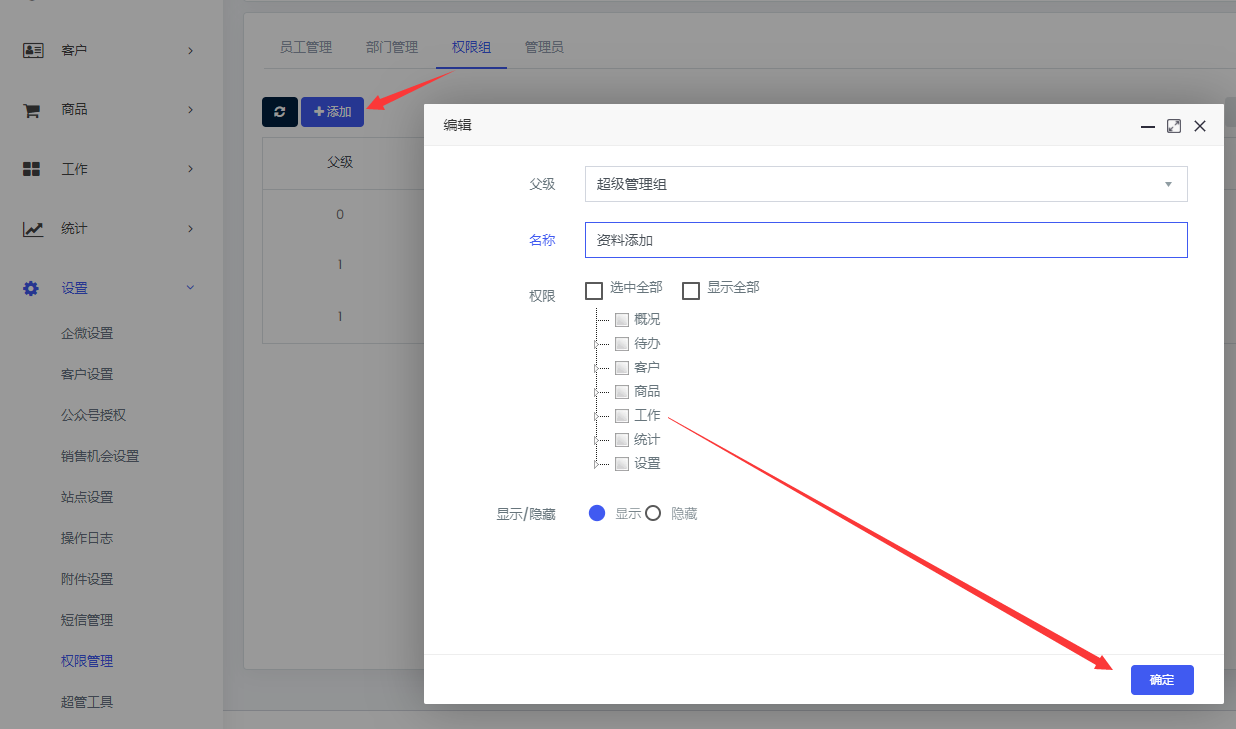This screenshot has width=1236, height=729.
Task: Check the 选中全部 checkbox
Action: click(594, 291)
